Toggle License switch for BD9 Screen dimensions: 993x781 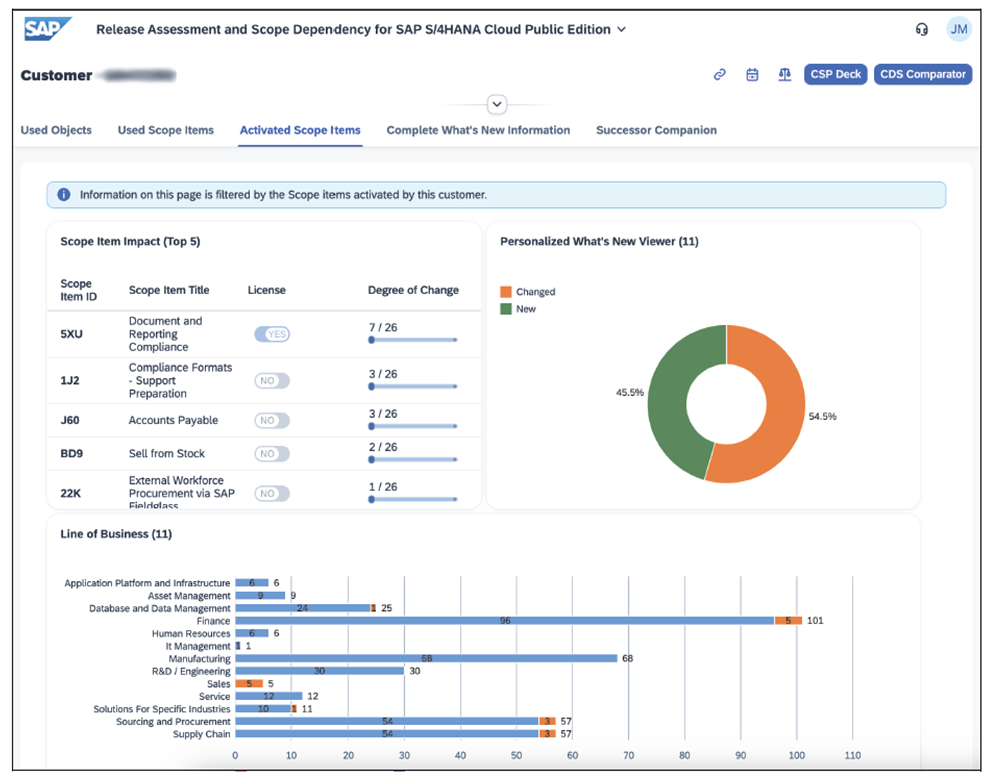tap(272, 454)
